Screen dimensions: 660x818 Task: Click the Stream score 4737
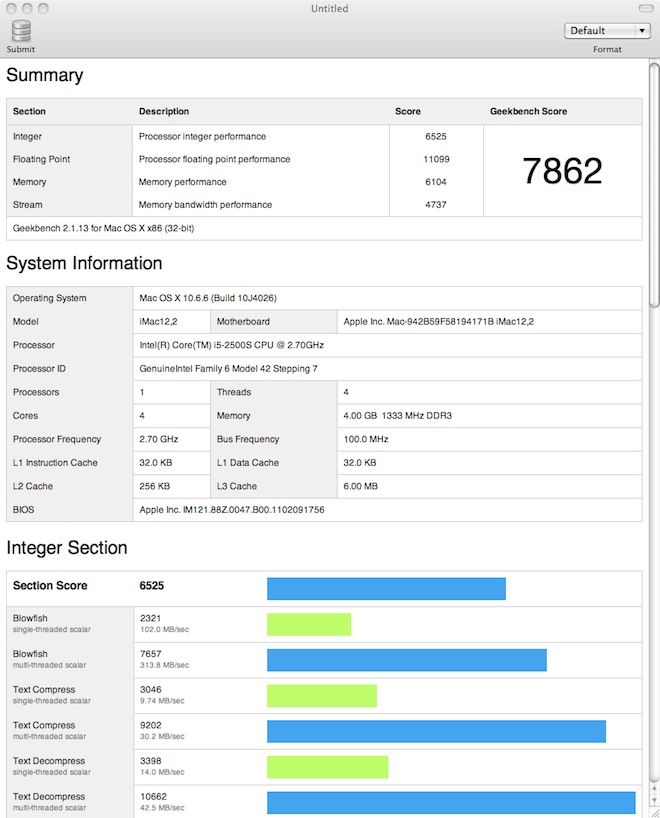point(436,205)
